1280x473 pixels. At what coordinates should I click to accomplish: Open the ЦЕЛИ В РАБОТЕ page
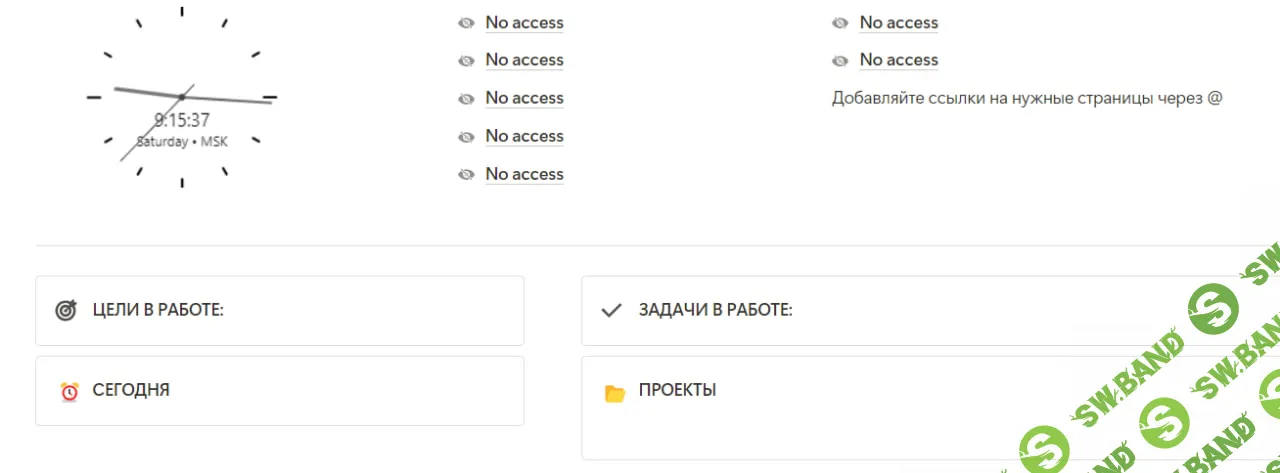[x=158, y=310]
